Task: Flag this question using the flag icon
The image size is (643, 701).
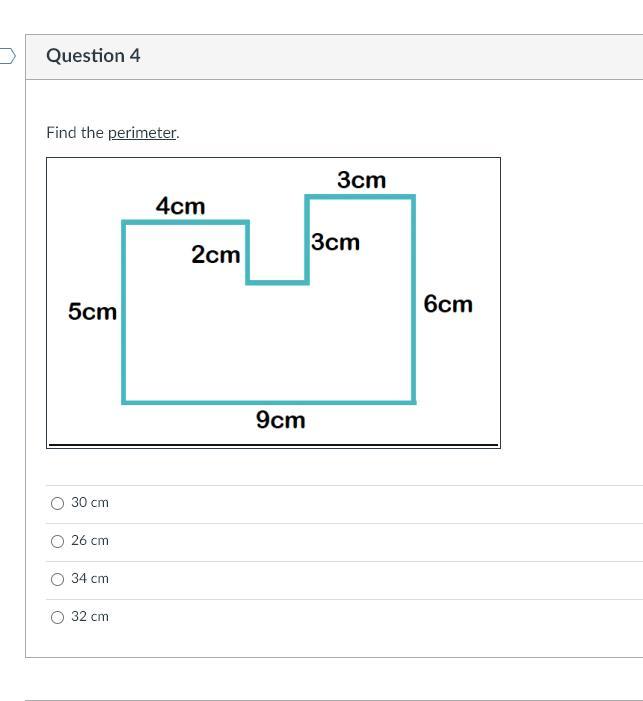Action: click(x=7, y=56)
